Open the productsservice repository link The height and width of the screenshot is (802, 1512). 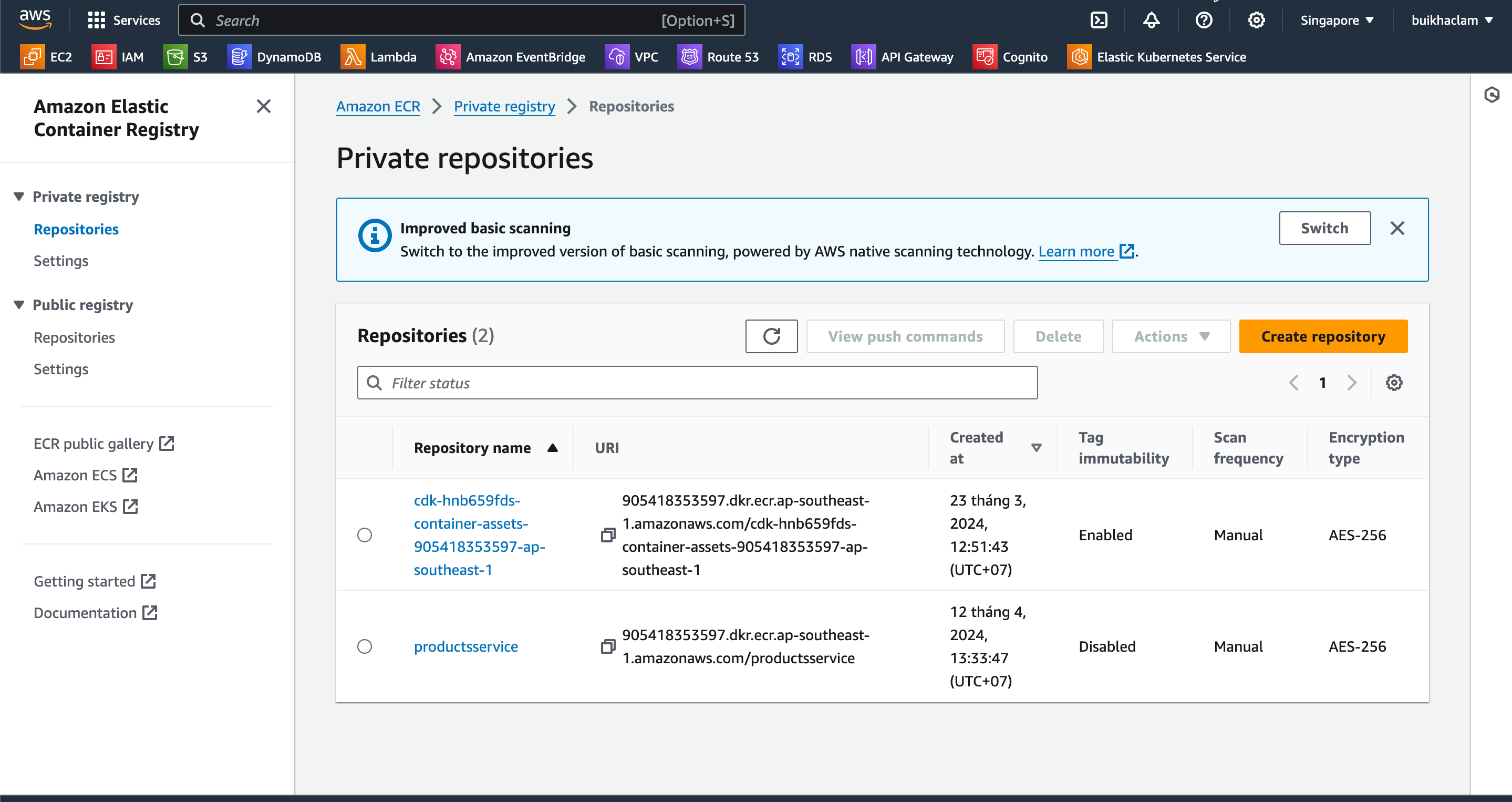(465, 646)
